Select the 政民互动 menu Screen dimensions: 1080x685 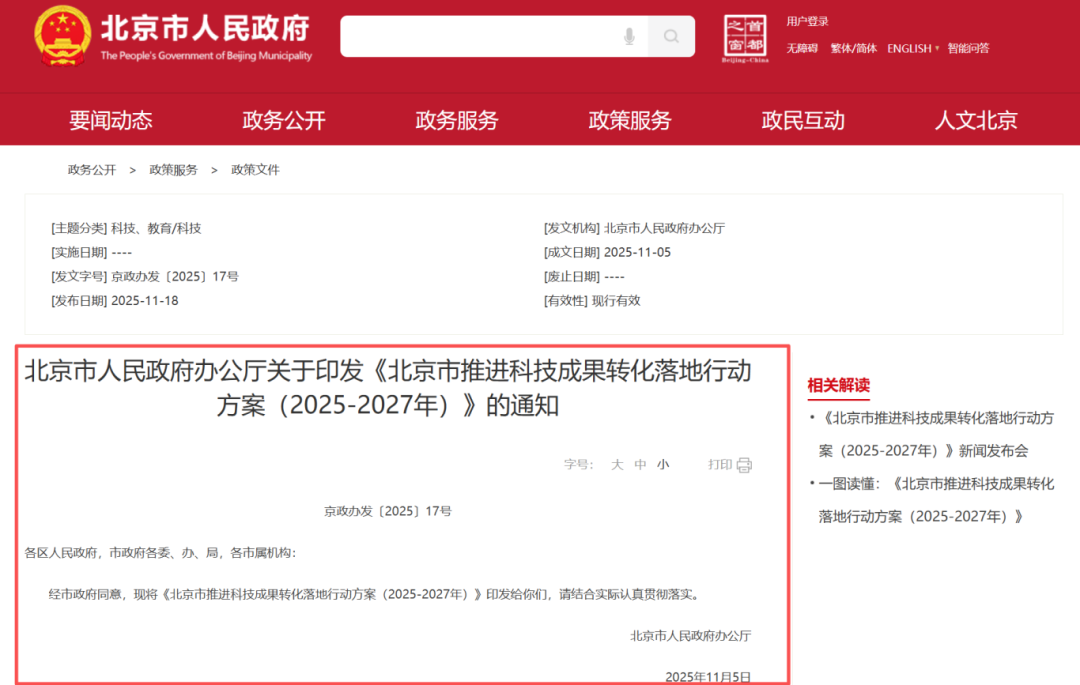[803, 120]
